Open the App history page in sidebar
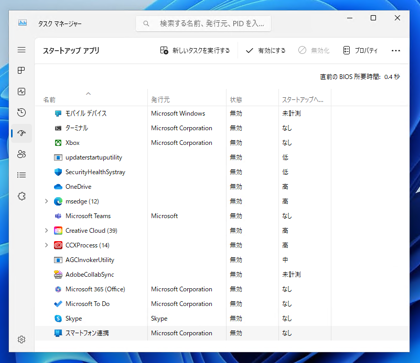This screenshot has width=420, height=363. (22, 112)
